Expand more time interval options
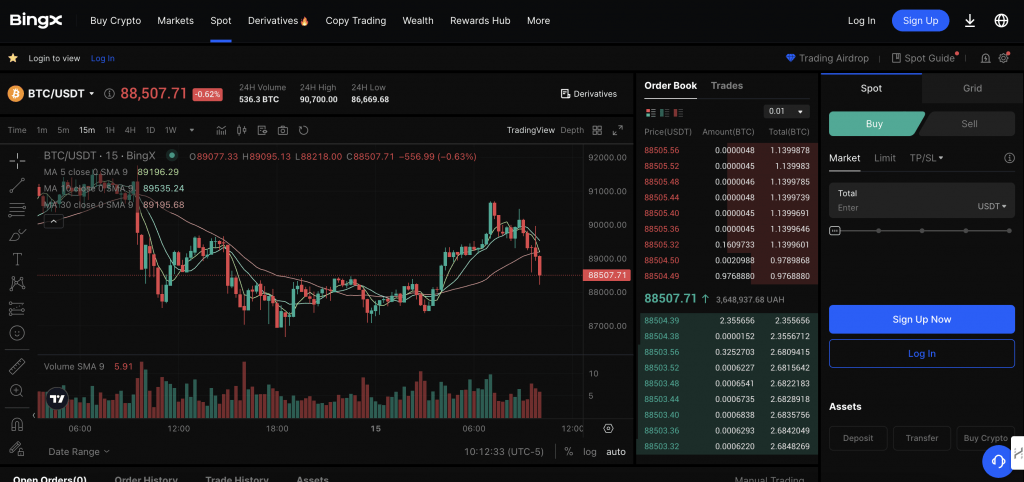 (x=191, y=130)
